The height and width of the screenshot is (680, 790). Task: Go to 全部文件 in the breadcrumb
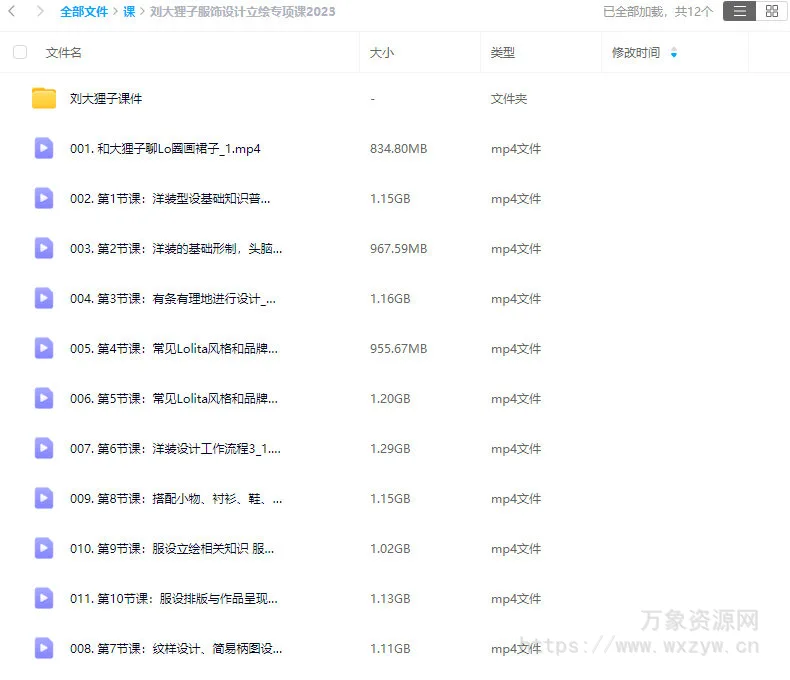(84, 12)
